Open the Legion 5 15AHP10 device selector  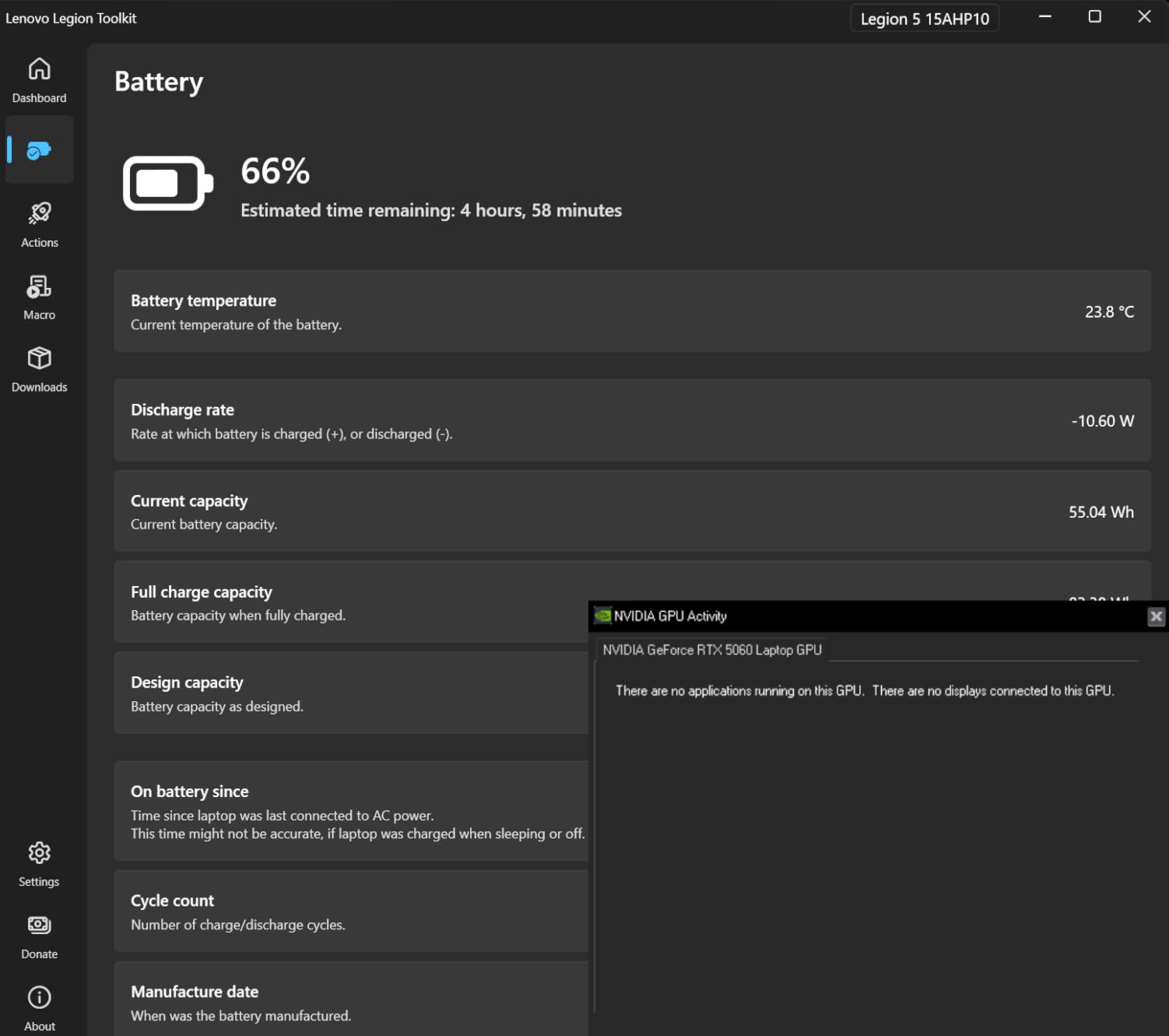pyautogui.click(x=925, y=18)
